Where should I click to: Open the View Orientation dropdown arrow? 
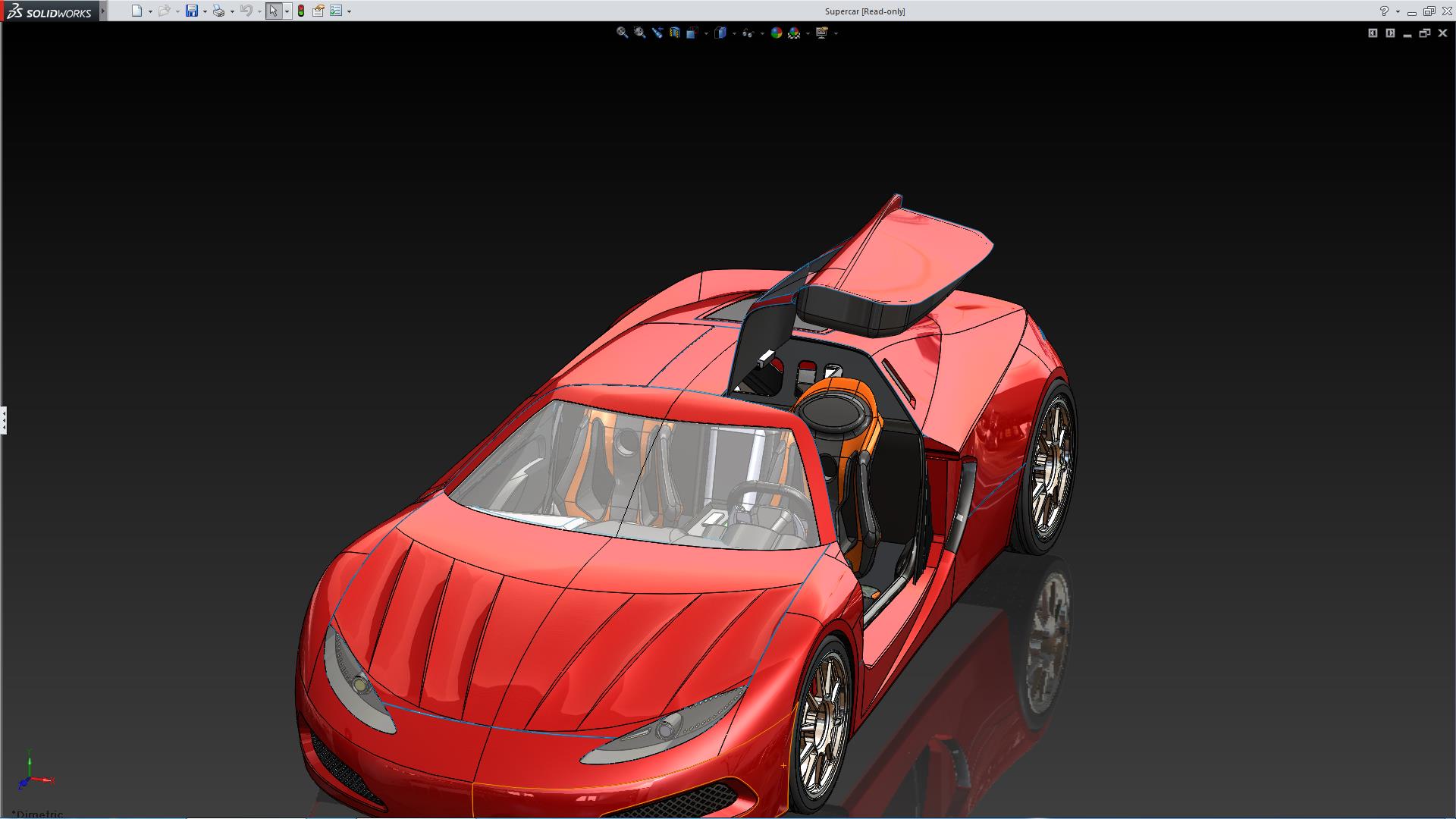point(706,33)
